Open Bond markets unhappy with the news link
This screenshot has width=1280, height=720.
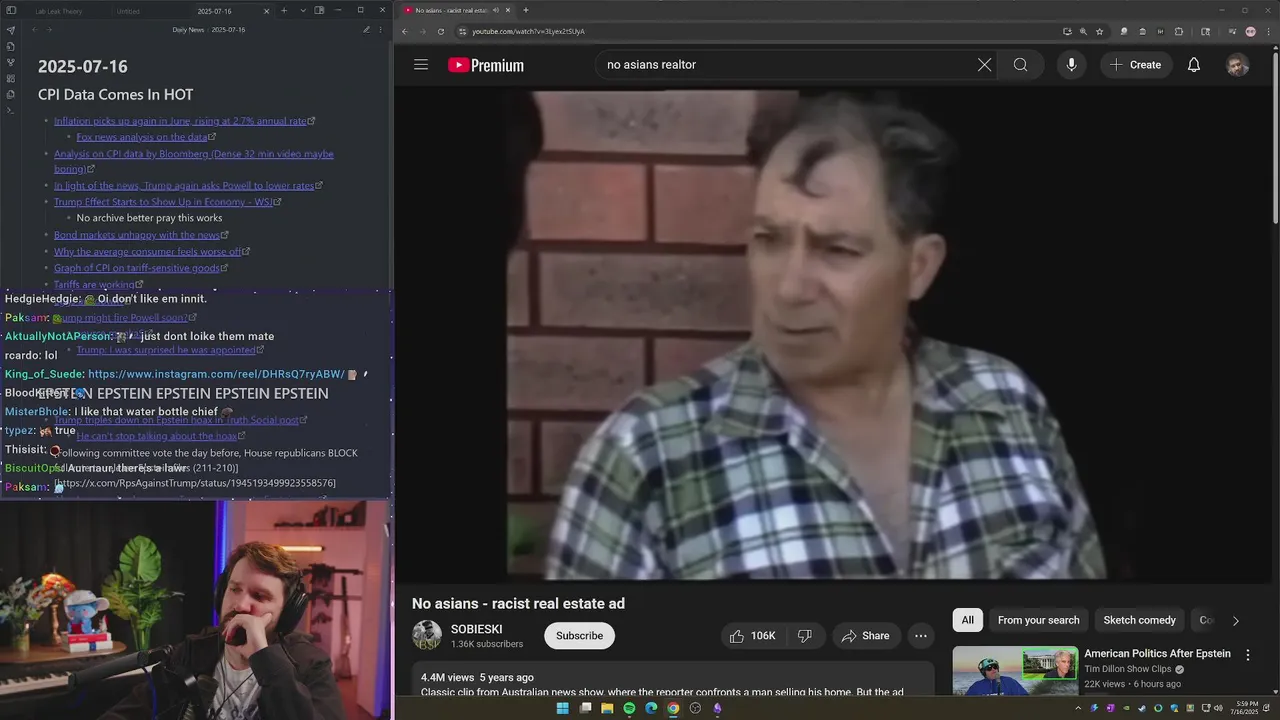(137, 235)
